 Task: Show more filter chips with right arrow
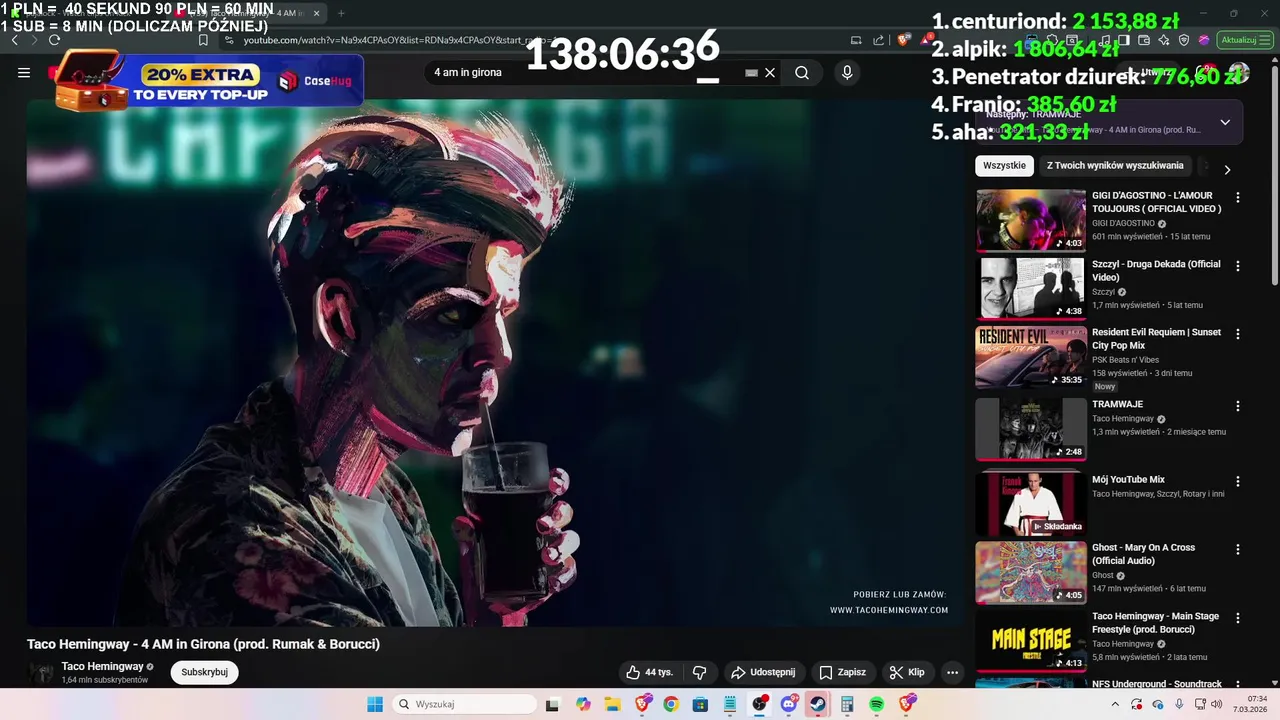[x=1227, y=169]
